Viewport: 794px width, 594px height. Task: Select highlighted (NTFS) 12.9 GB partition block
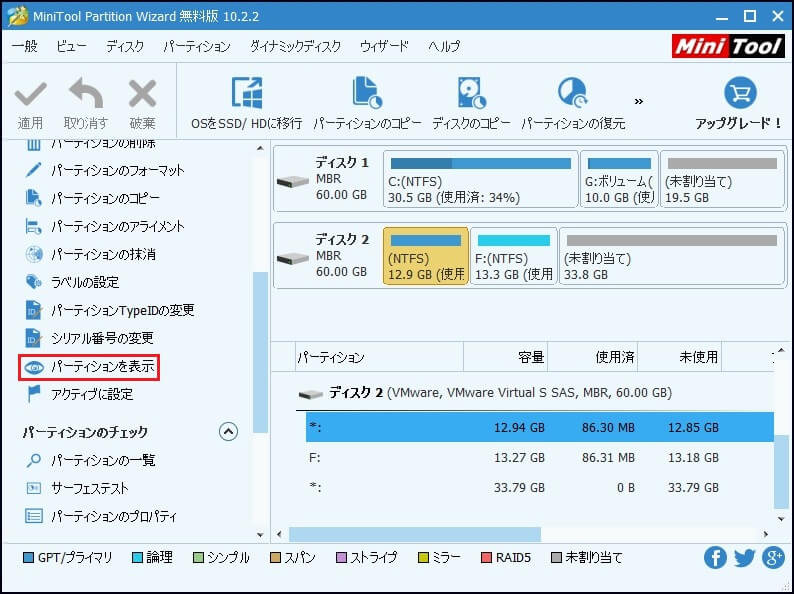[x=426, y=256]
